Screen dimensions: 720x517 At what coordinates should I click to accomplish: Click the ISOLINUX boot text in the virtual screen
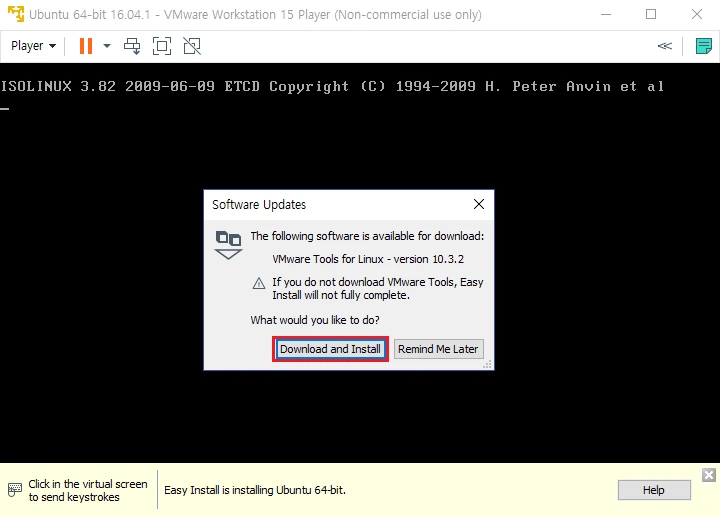coord(332,86)
